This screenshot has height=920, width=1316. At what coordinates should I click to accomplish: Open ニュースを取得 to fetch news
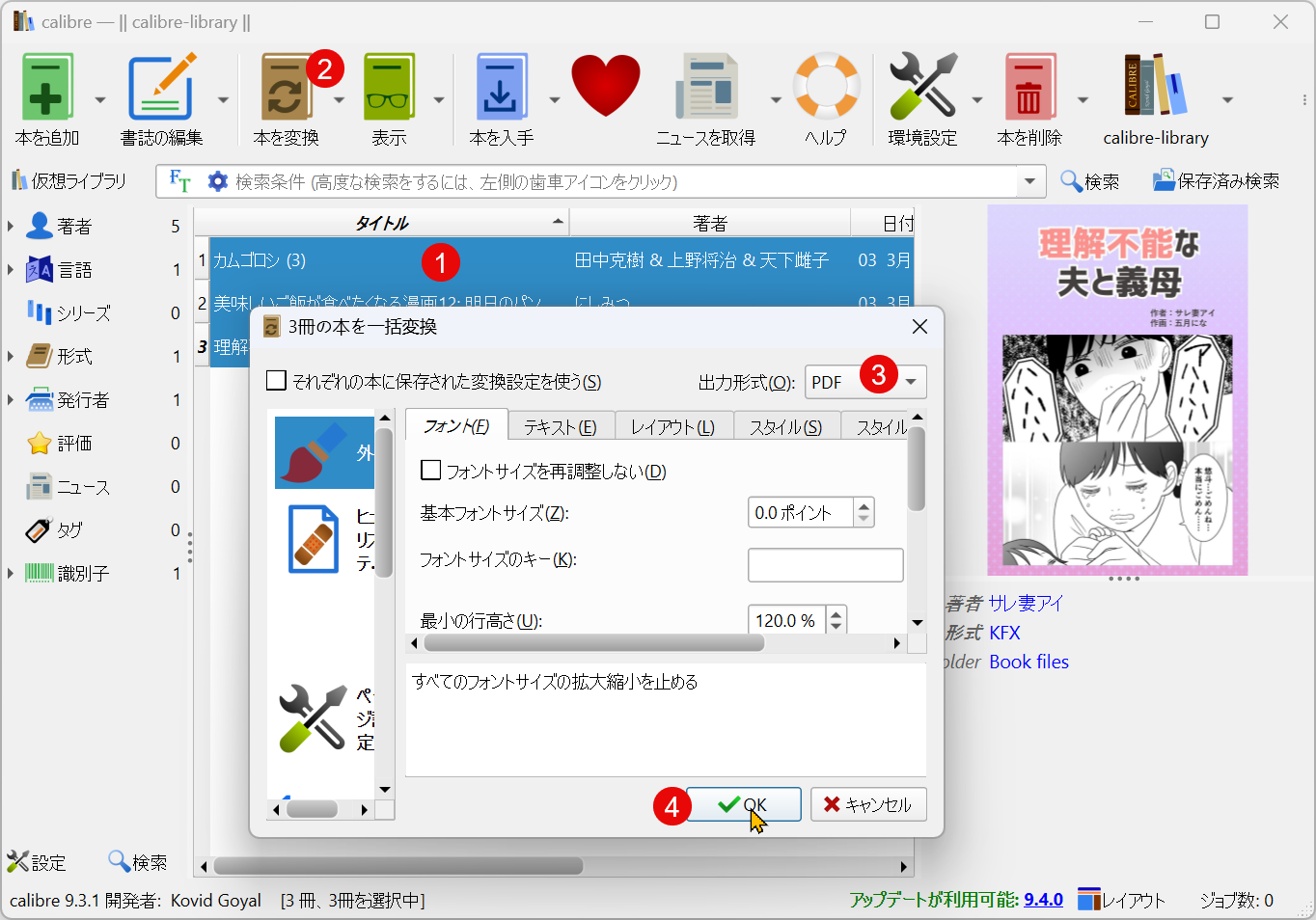[x=707, y=87]
